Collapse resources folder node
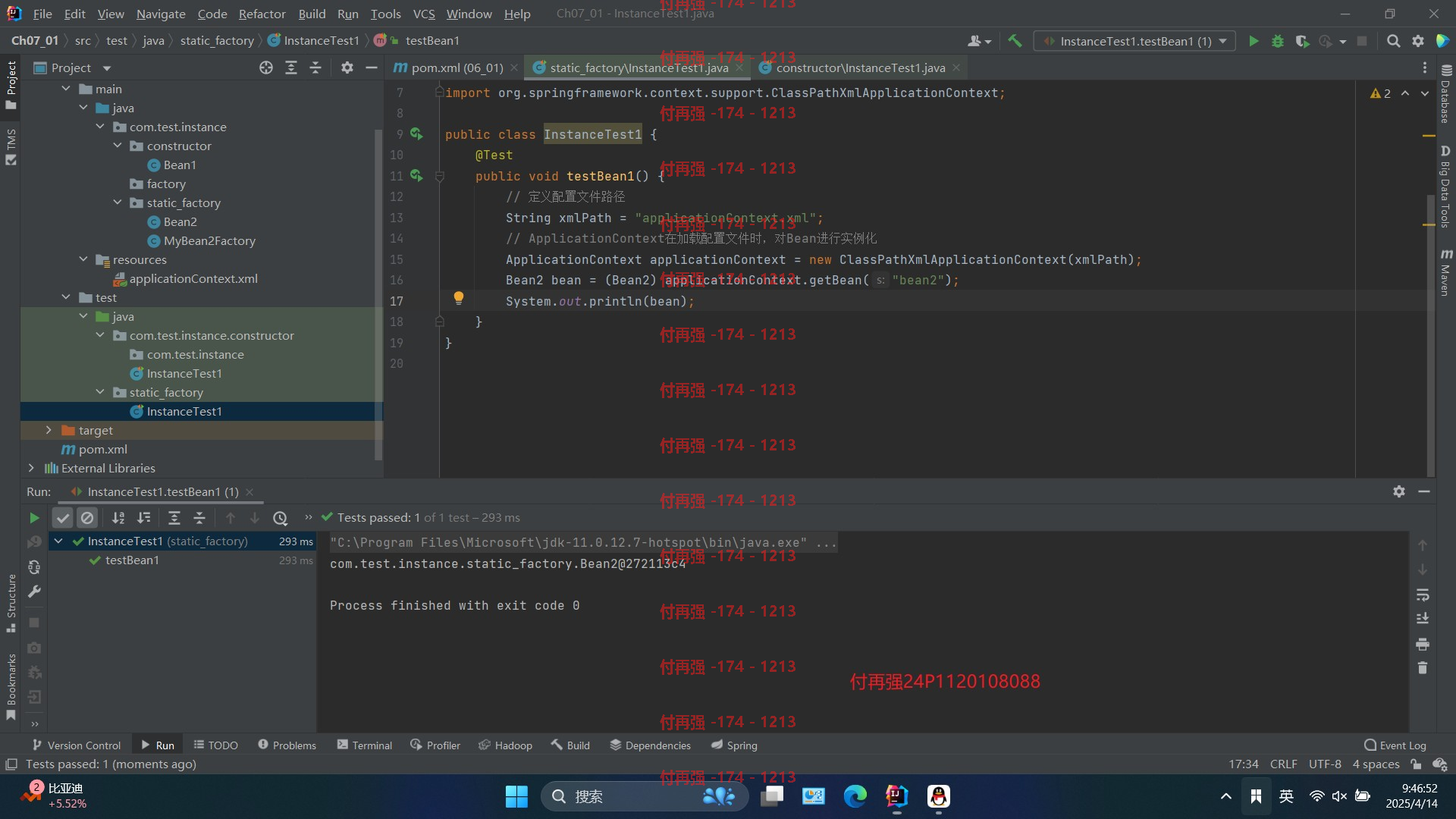 [x=83, y=259]
